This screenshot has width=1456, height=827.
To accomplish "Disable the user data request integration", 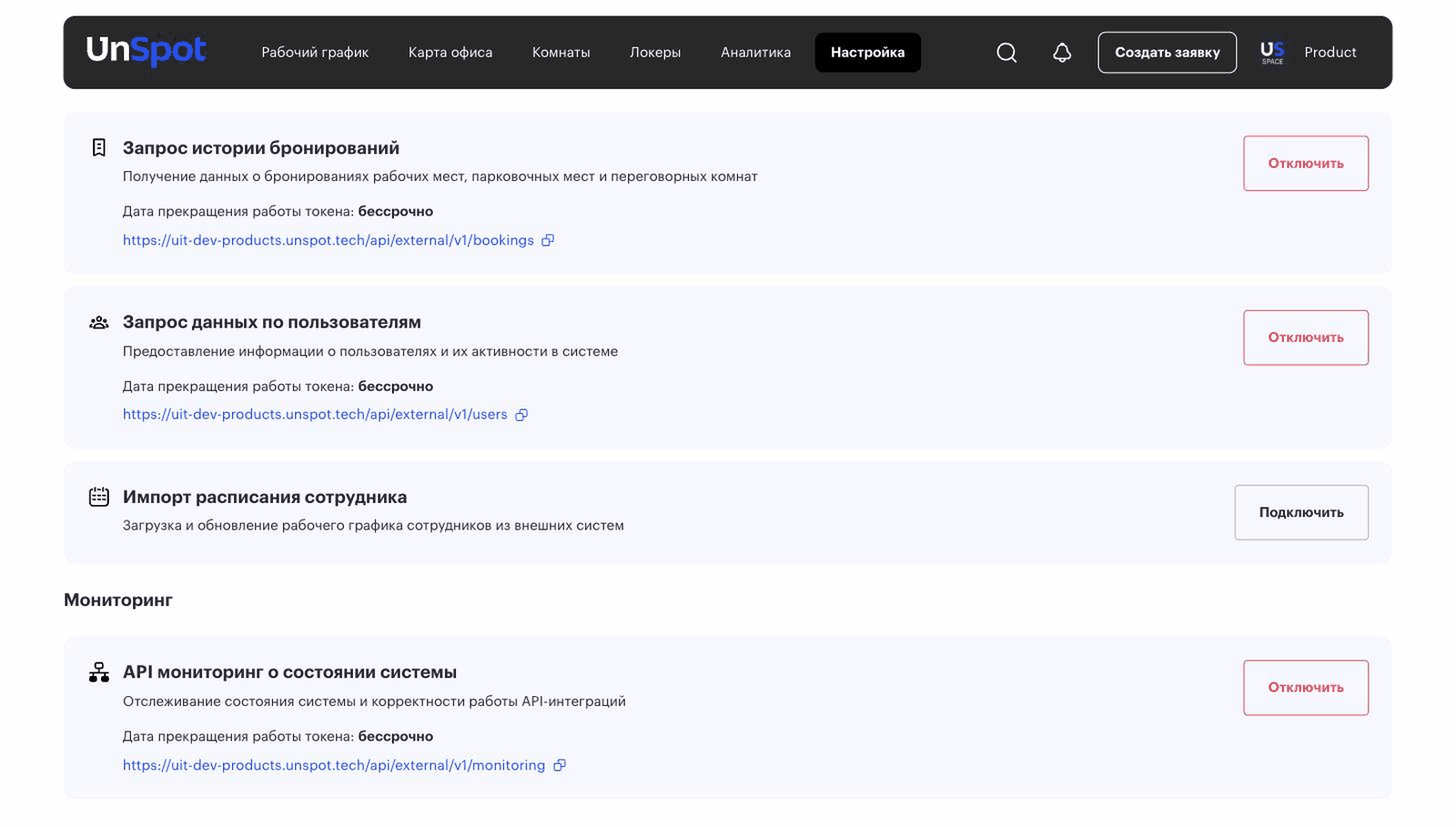I will (1306, 338).
